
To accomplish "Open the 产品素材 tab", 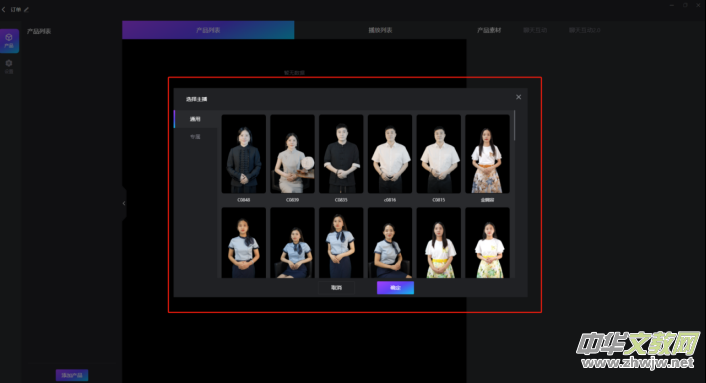I will coord(489,30).
